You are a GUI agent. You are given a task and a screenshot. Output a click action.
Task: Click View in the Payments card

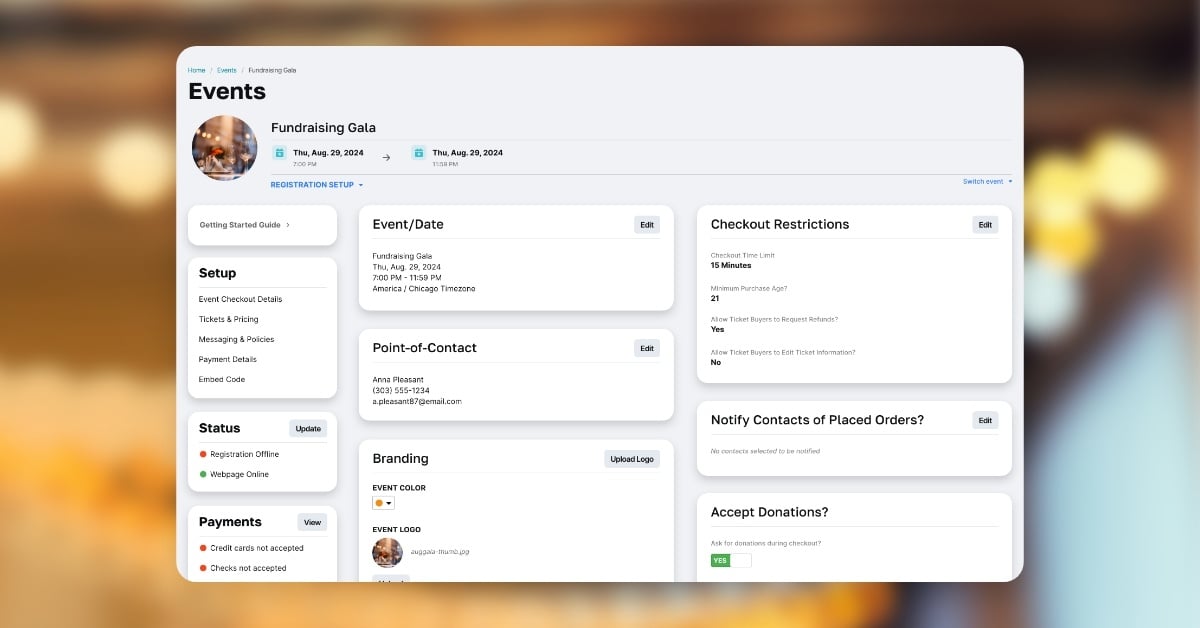(312, 522)
